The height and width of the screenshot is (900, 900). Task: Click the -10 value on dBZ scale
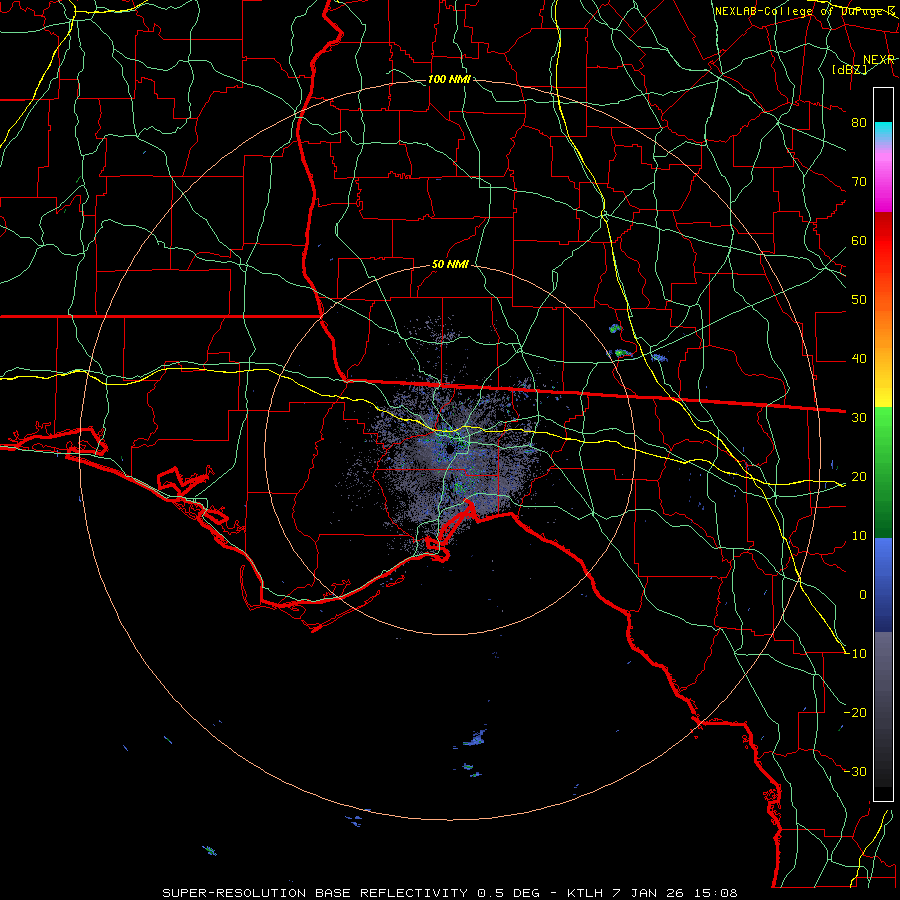click(x=855, y=654)
